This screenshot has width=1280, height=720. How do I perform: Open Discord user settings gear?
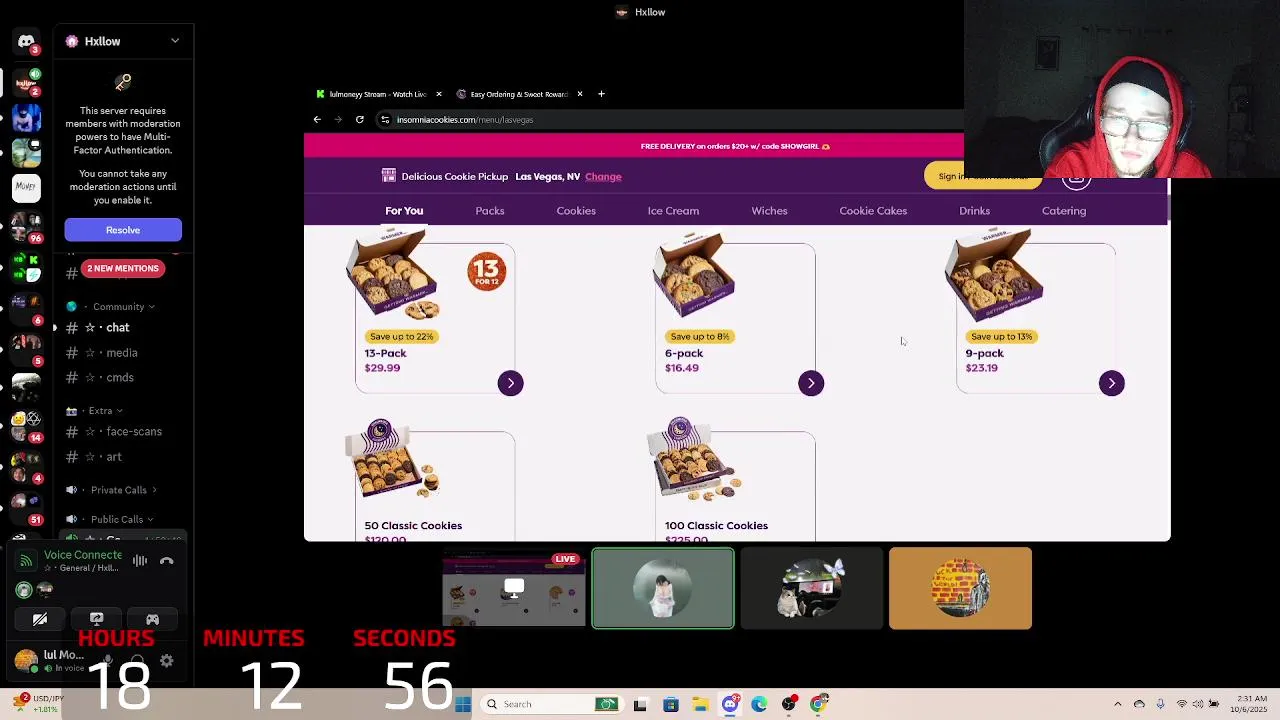(x=167, y=661)
